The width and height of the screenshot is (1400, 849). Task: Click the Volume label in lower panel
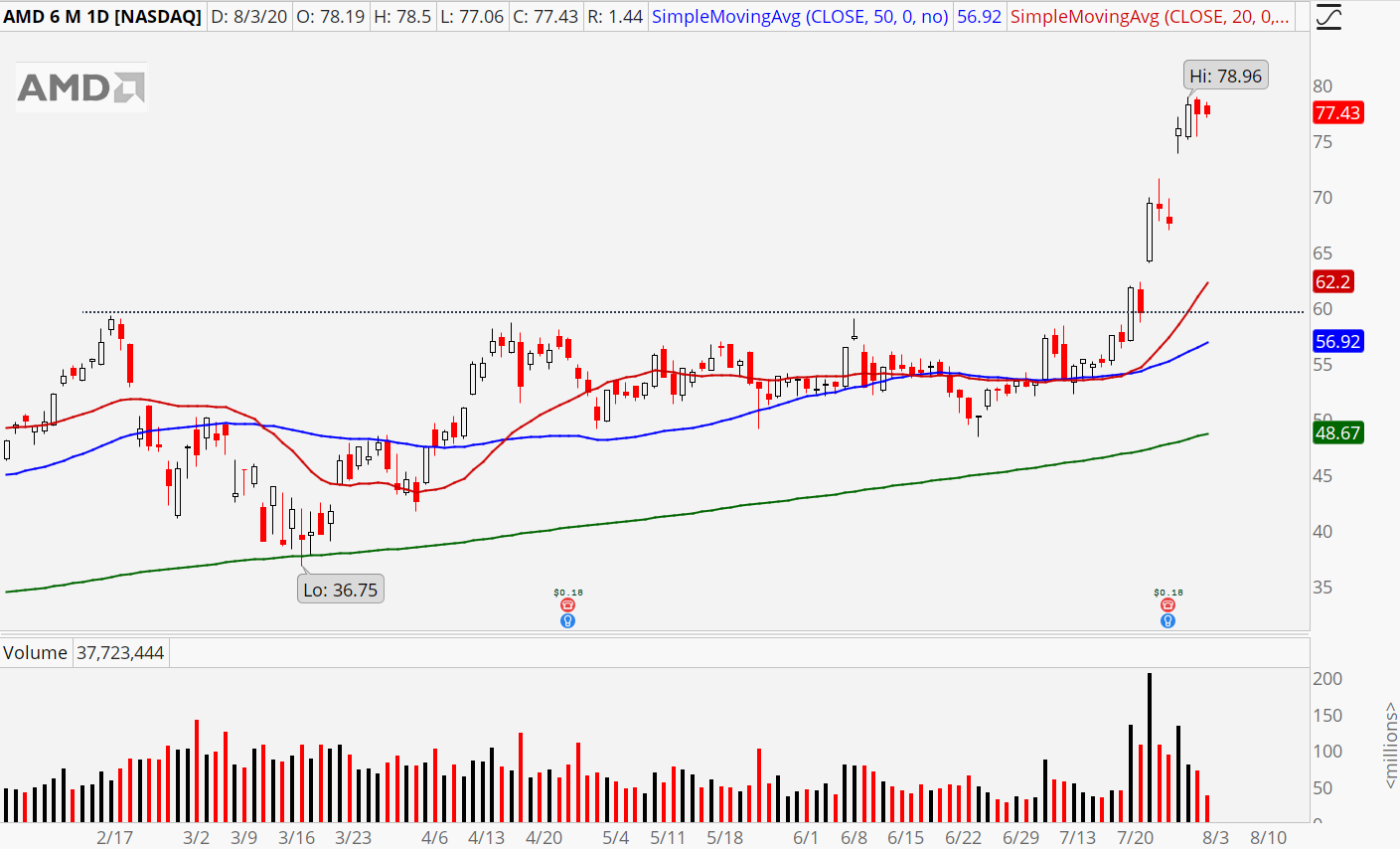tap(35, 652)
